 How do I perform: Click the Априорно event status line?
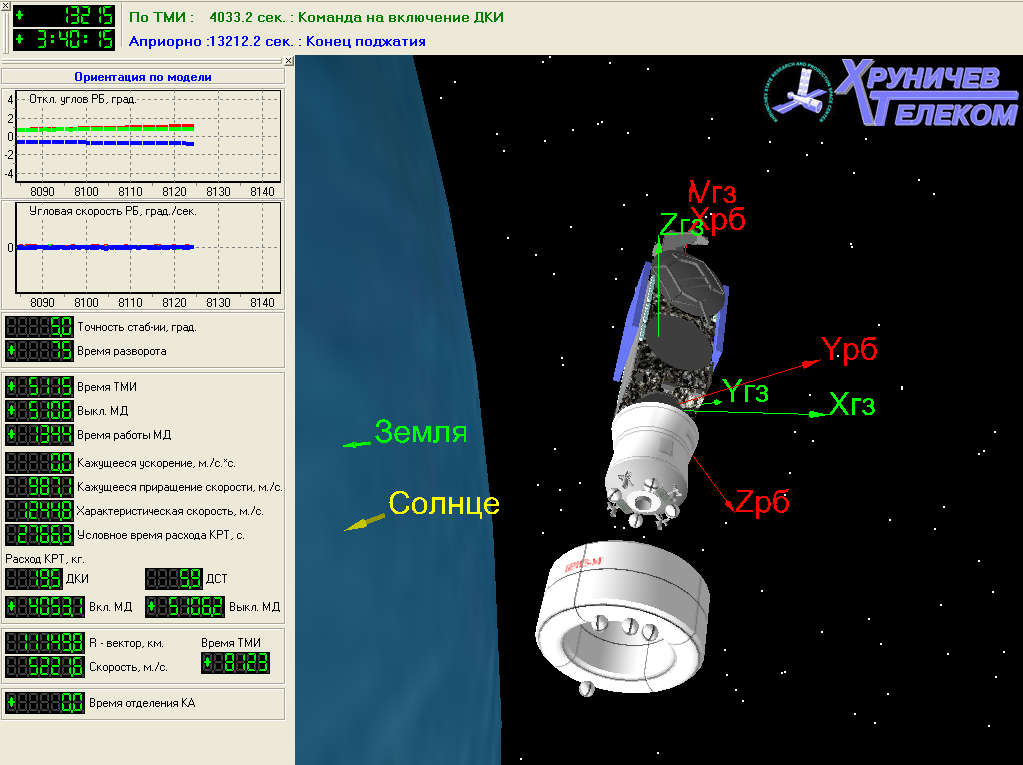(x=277, y=41)
